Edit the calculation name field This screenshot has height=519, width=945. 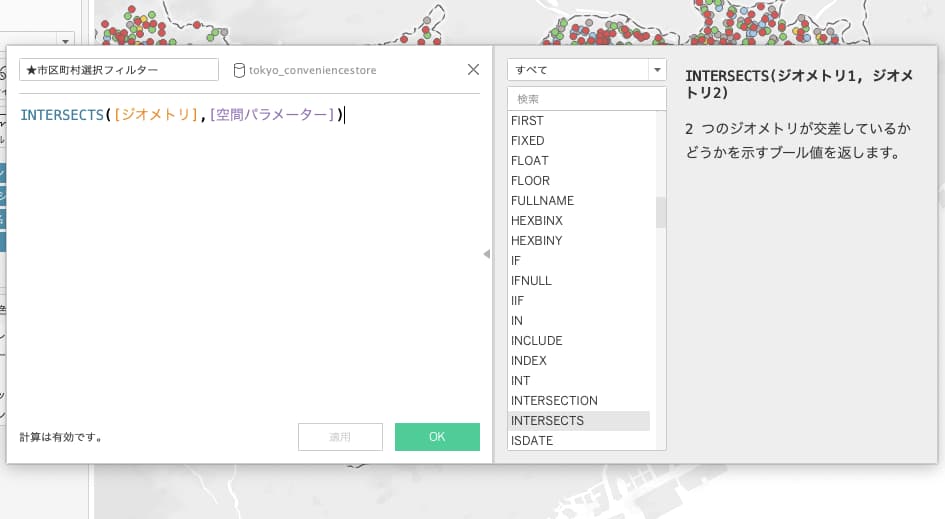[x=119, y=70]
